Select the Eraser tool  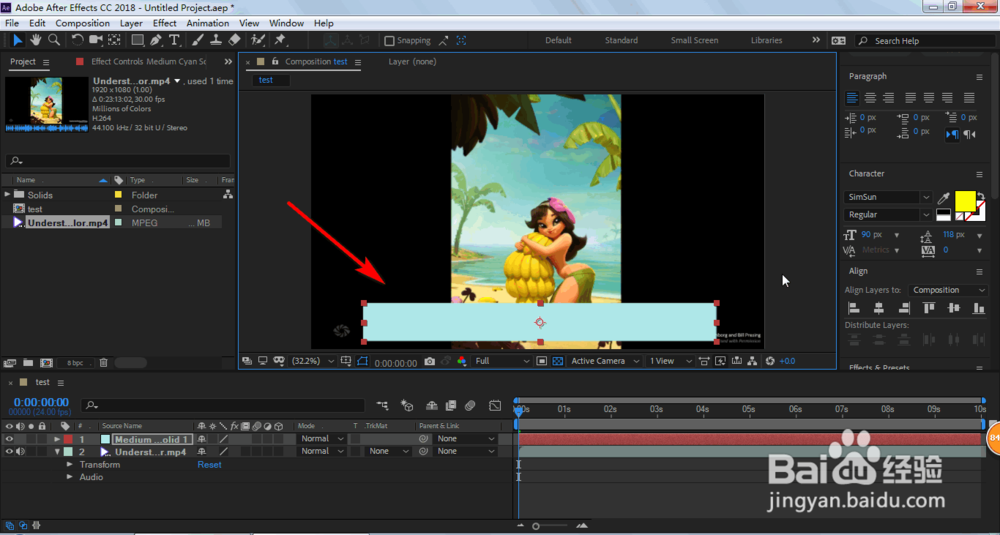click(234, 40)
